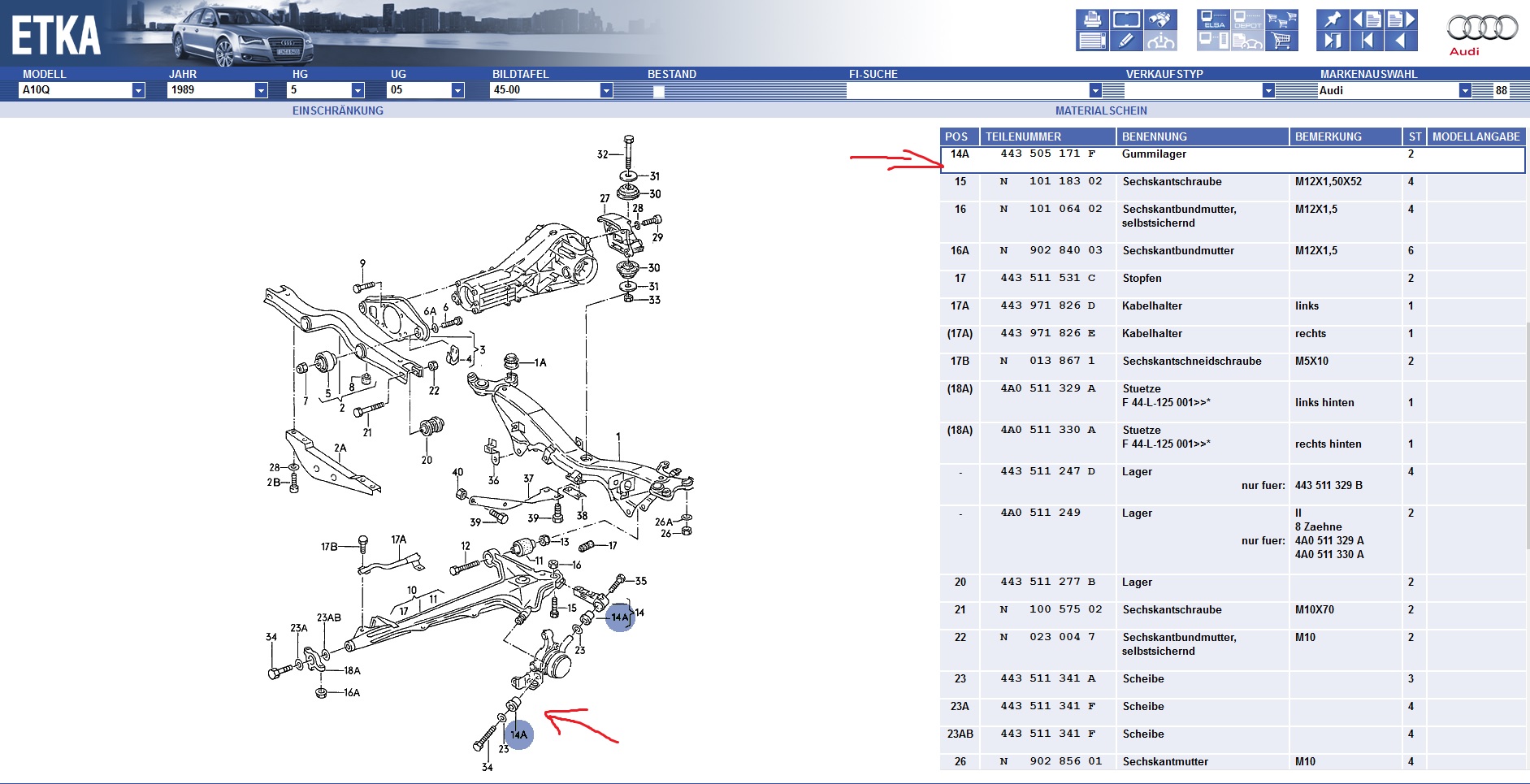This screenshot has width=1530, height=784.
Task: Expand the BILDTAFEL 45-00 dropdown
Action: (606, 90)
